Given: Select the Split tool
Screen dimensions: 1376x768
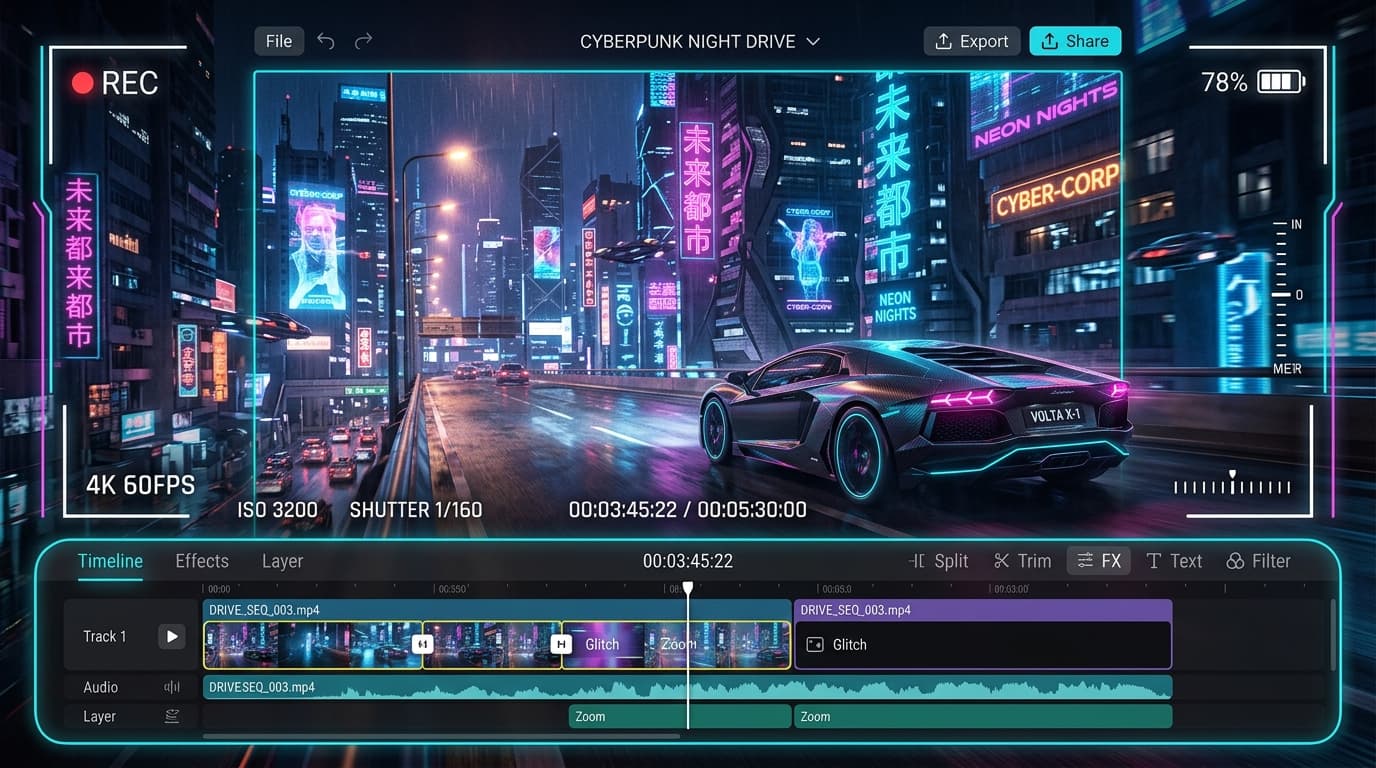Looking at the screenshot, I should pyautogui.click(x=938, y=561).
